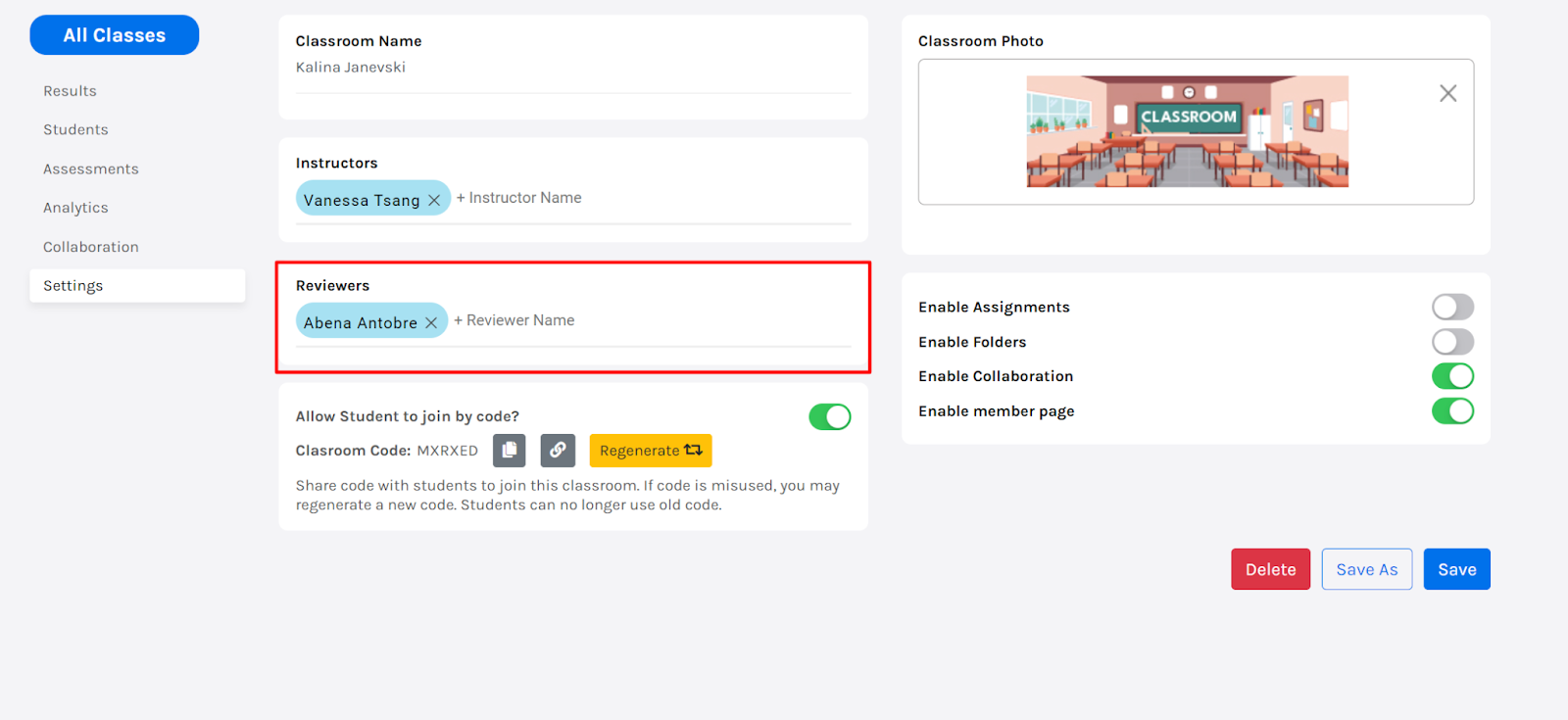Click the link icon beside classroom code
Screen dimensions: 1568x720
(558, 451)
